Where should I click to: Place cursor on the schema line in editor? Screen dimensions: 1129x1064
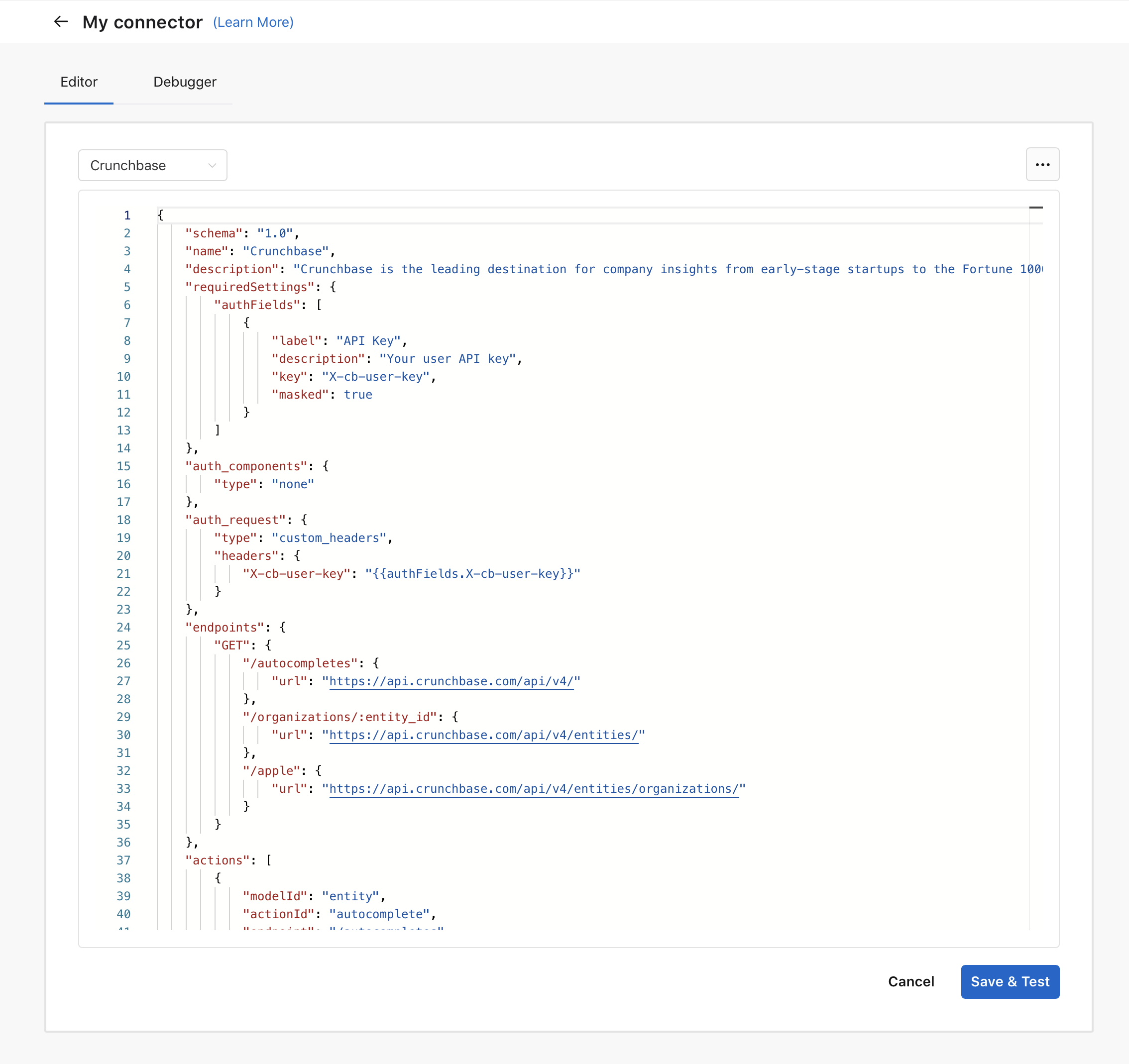click(x=213, y=233)
